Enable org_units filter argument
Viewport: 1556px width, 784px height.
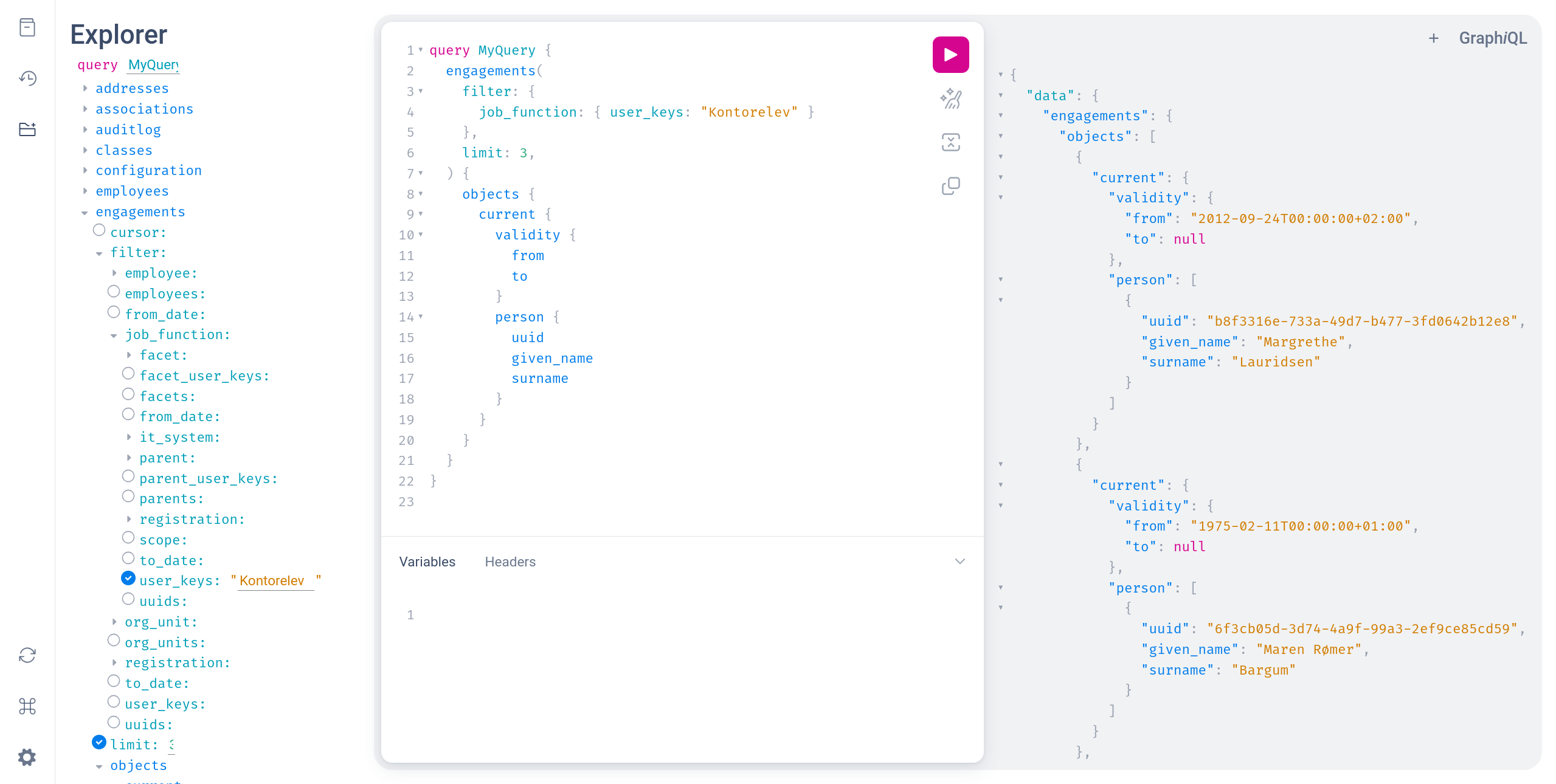114,641
